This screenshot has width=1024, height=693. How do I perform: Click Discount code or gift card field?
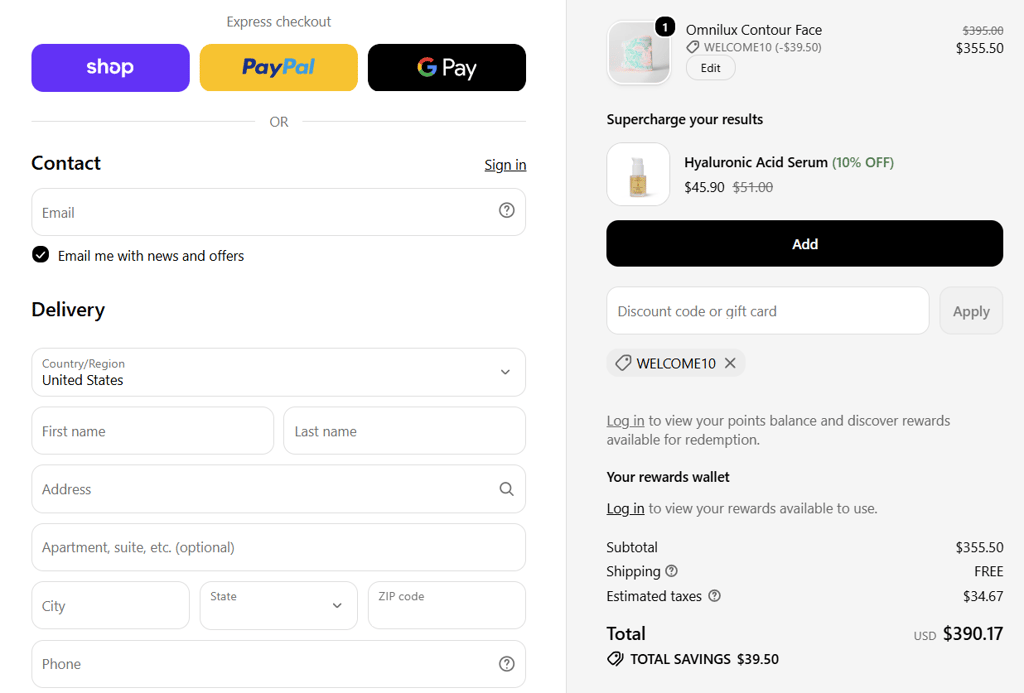point(768,311)
